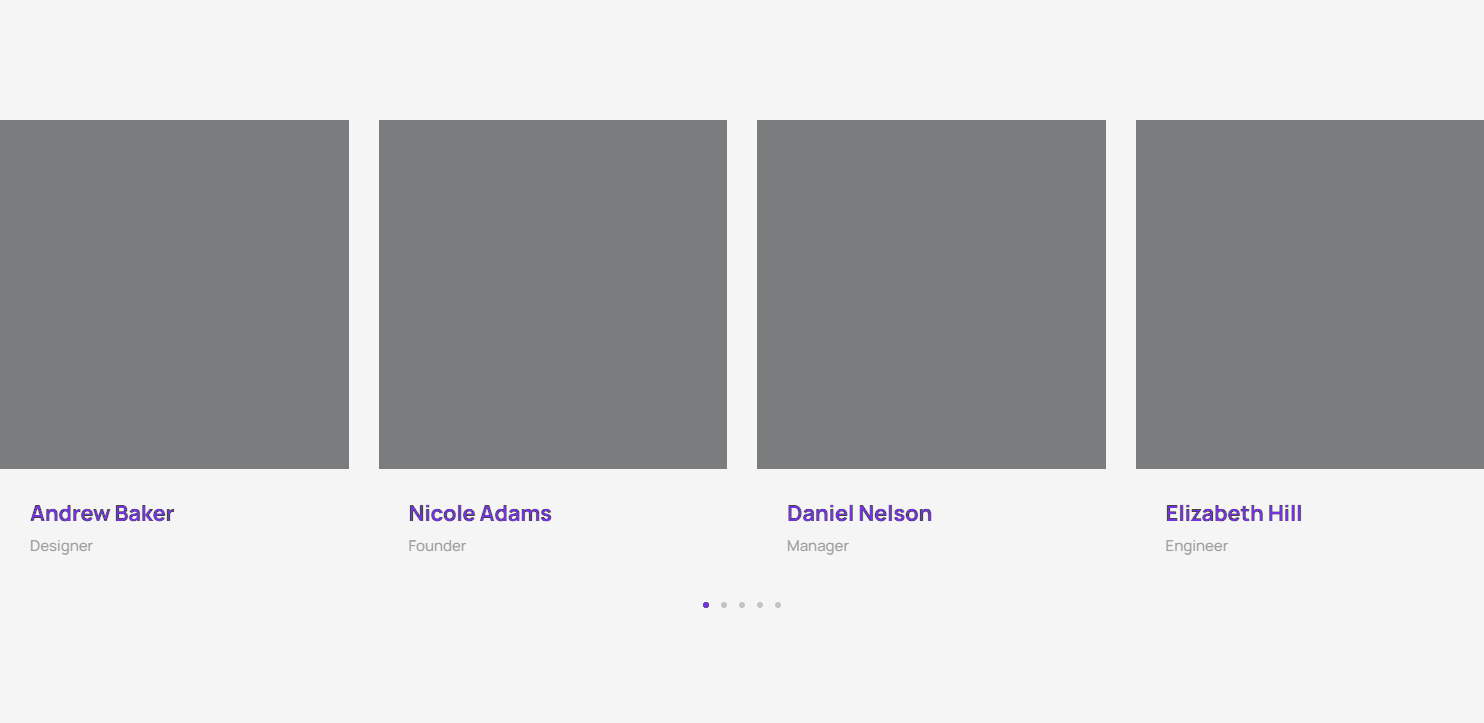Open Daniel Nelson's photo placeholder

(x=931, y=294)
